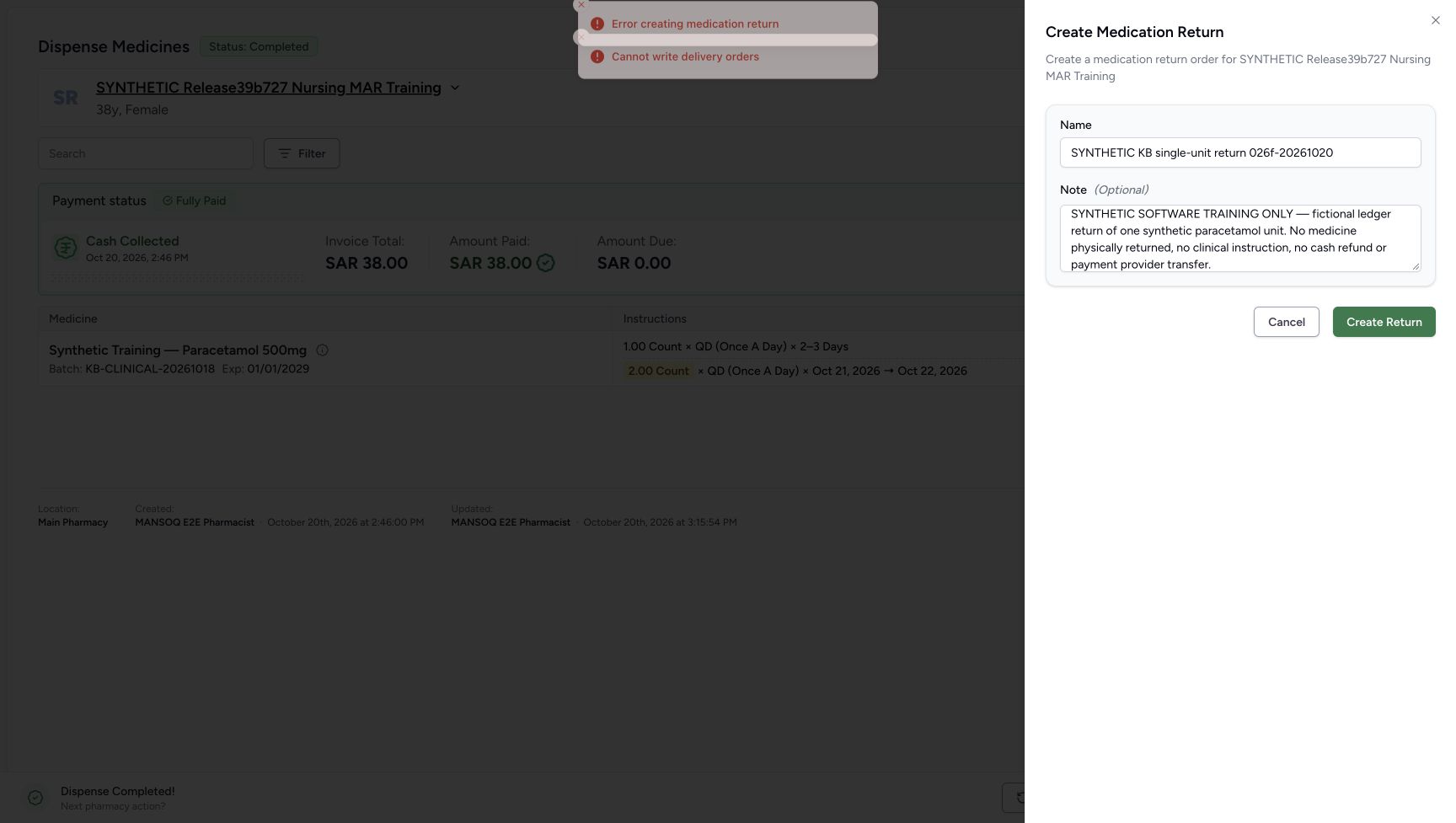Click the Amount Due 'SAR 0.00' value

click(634, 263)
